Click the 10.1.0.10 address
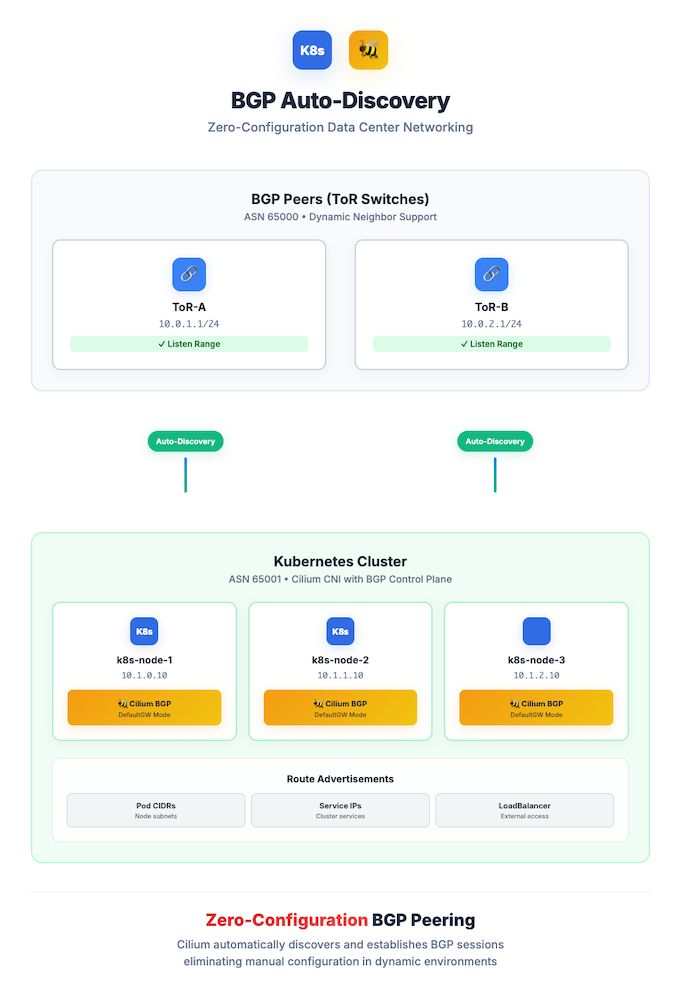The width and height of the screenshot is (674, 983). [x=144, y=676]
